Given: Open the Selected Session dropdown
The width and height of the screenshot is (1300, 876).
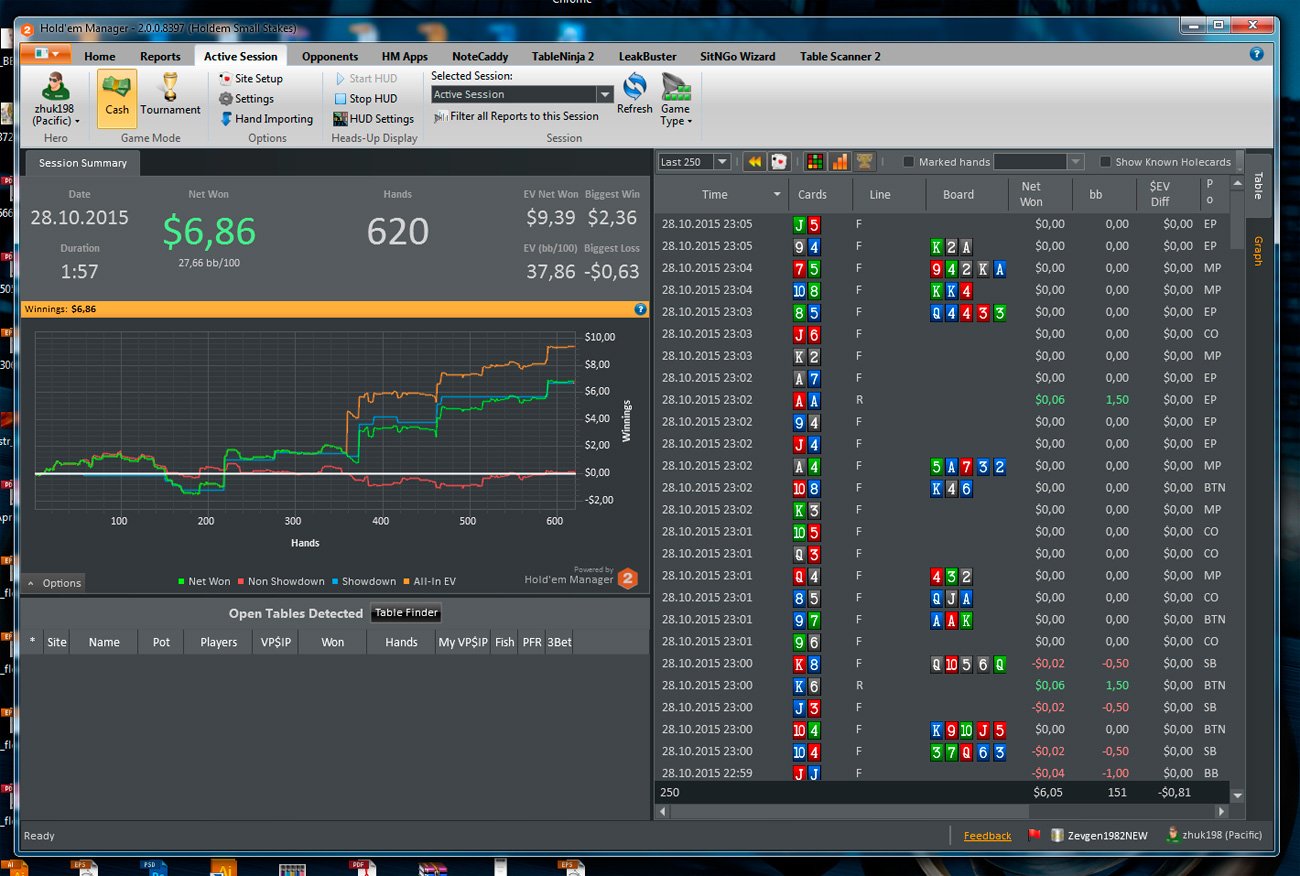Looking at the screenshot, I should [605, 95].
